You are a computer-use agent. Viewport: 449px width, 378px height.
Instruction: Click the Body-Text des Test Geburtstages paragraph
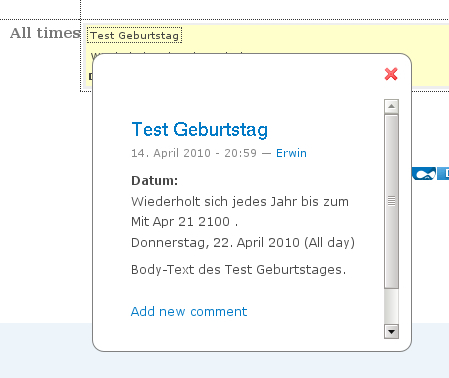(x=239, y=269)
